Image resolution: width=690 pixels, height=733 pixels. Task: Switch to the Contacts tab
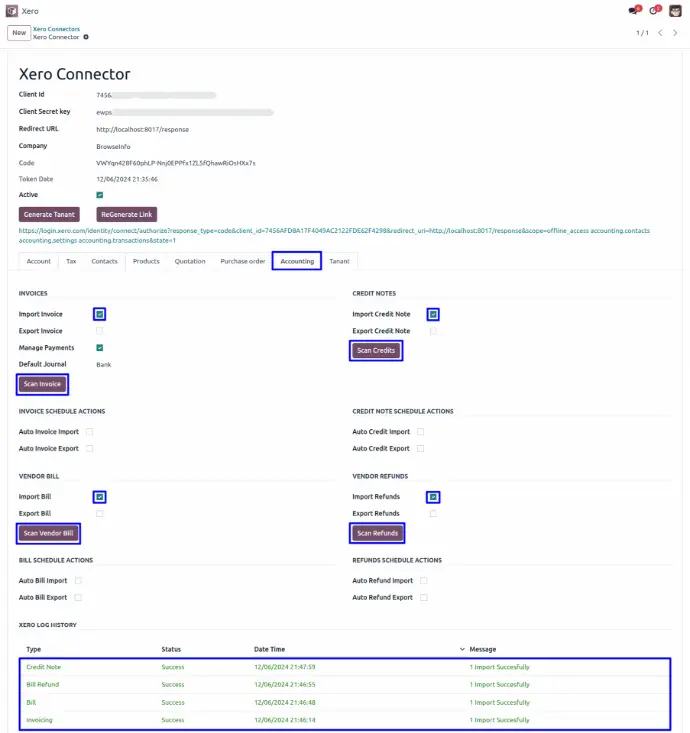[104, 261]
